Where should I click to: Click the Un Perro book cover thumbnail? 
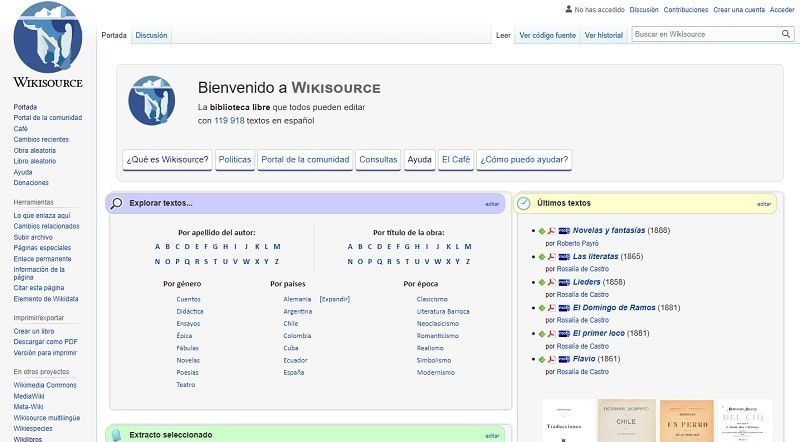tap(687, 421)
